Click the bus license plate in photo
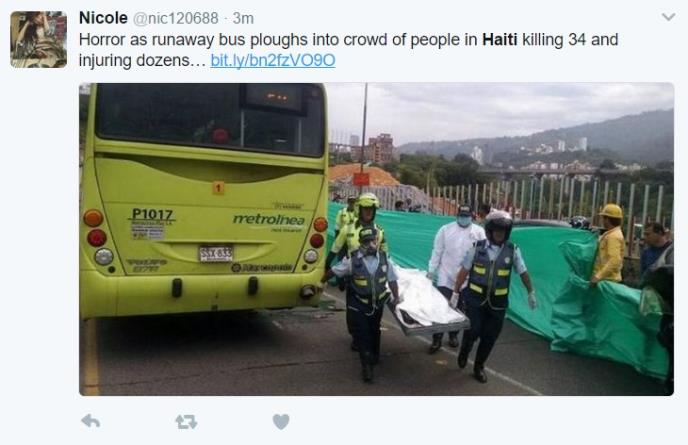 click(216, 253)
